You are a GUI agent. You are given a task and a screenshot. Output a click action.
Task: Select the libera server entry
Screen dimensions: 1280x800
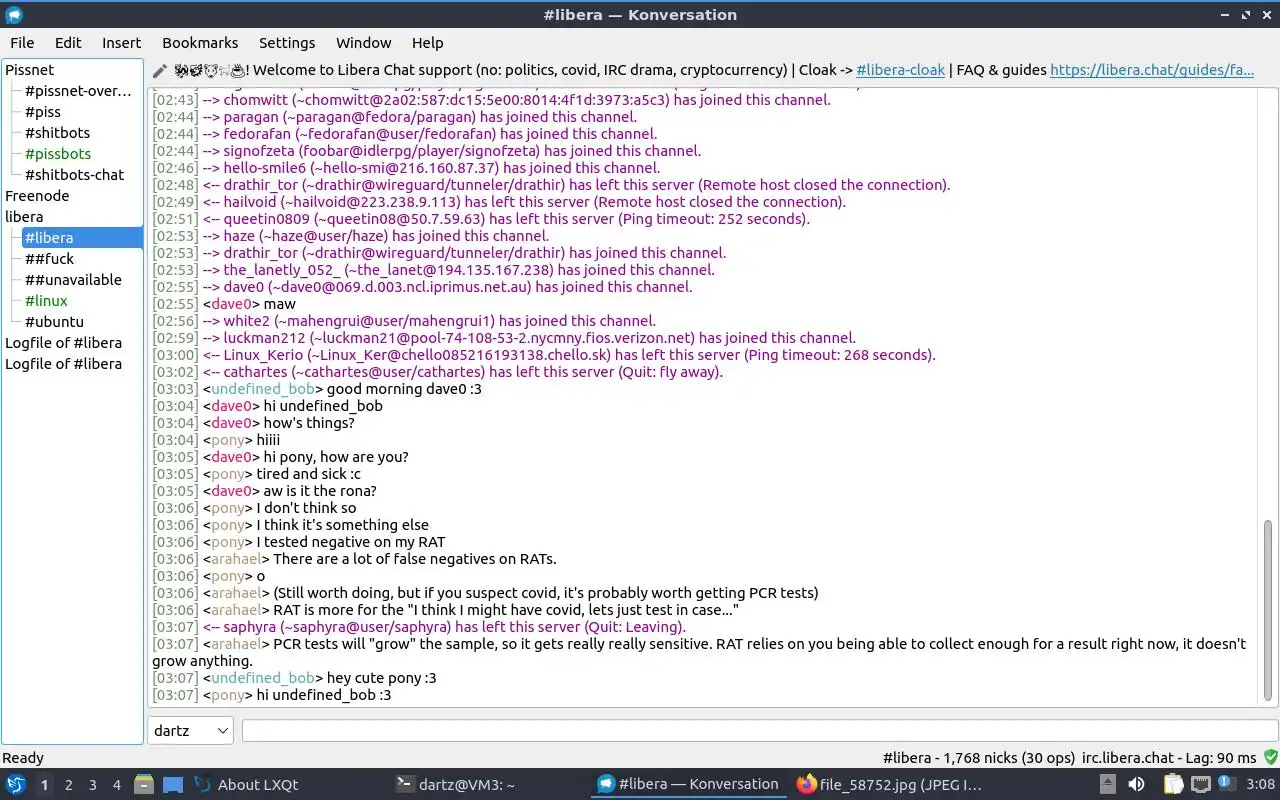[x=24, y=217]
